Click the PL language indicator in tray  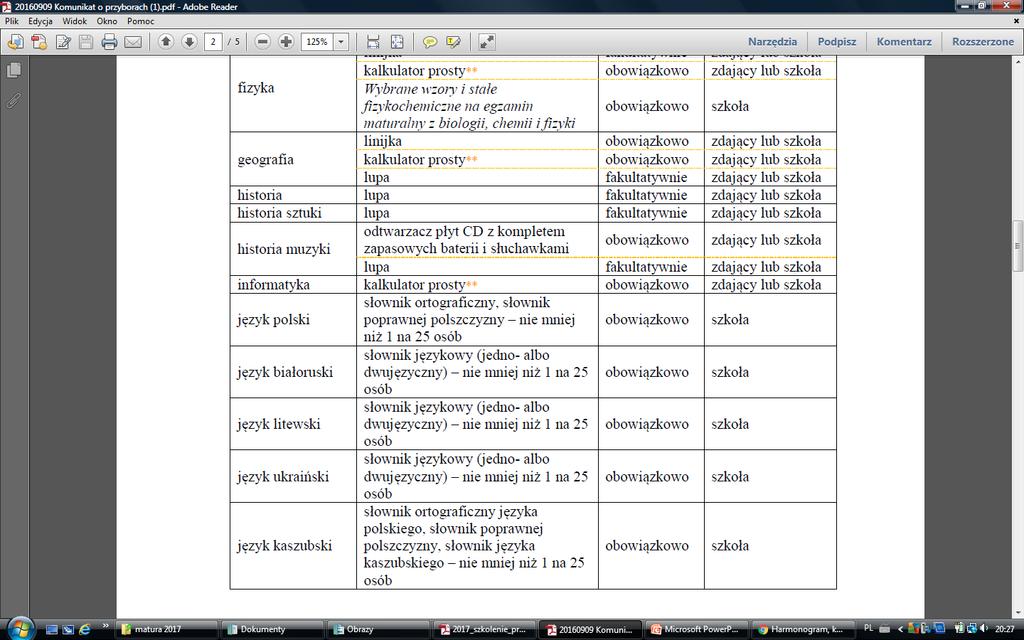[869, 628]
